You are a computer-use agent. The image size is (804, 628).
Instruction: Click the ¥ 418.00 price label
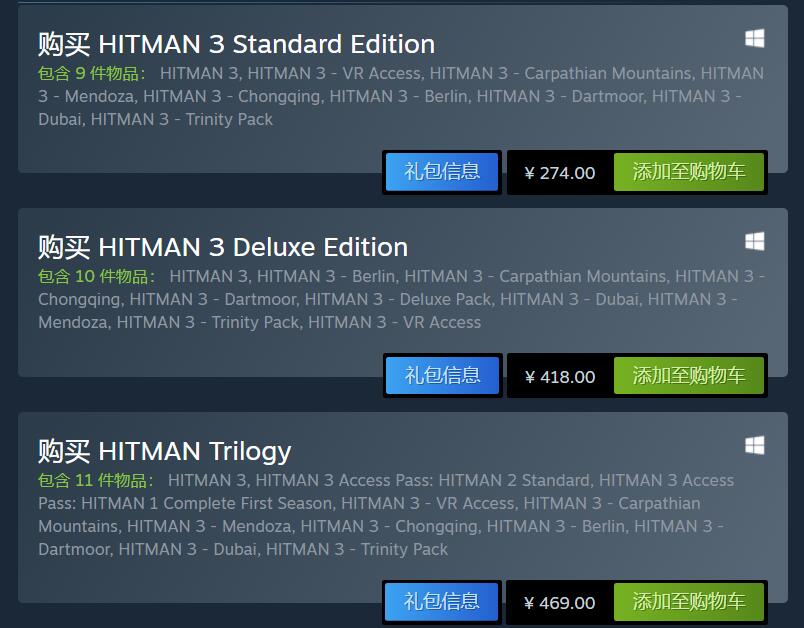(559, 377)
